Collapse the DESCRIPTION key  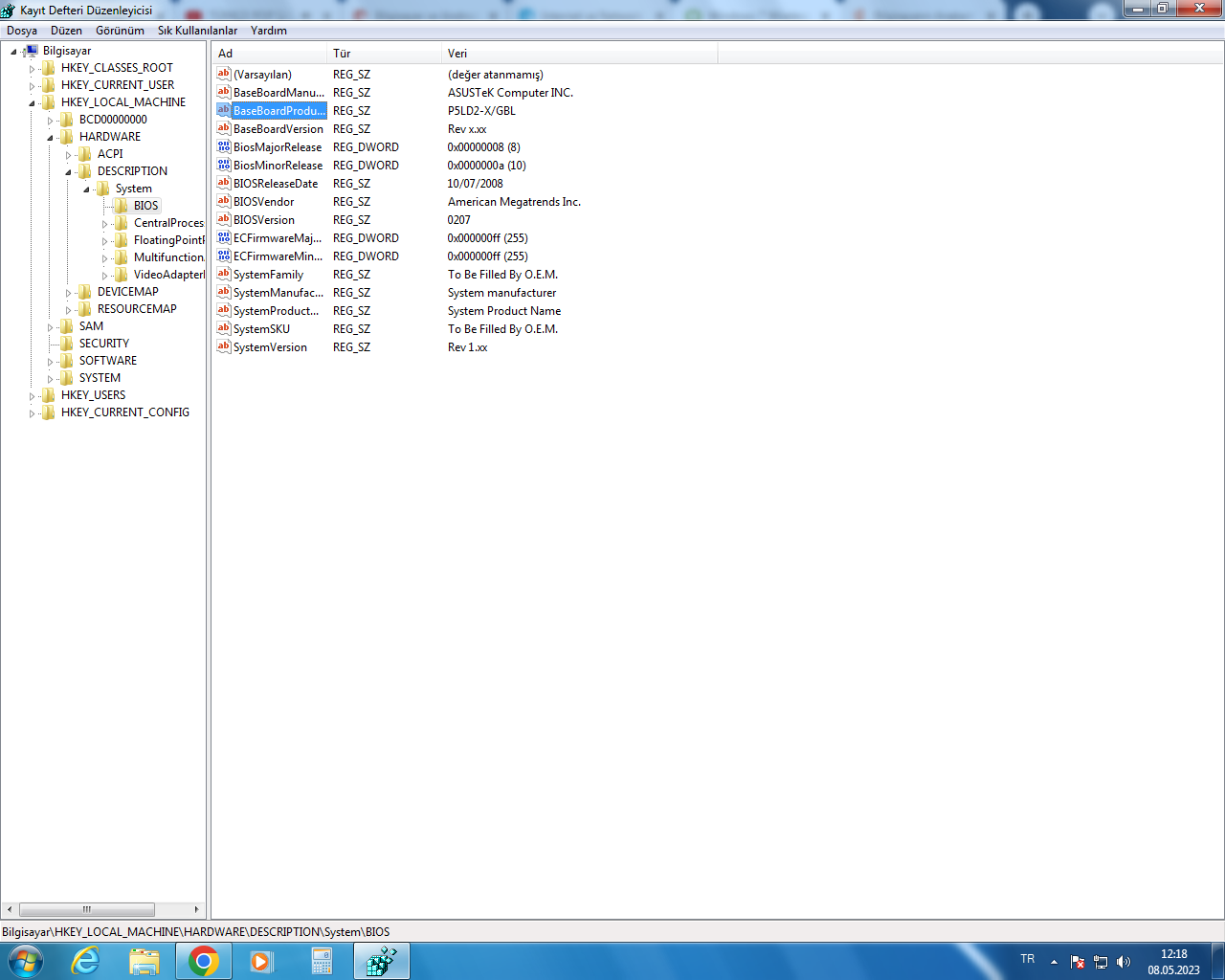pyautogui.click(x=68, y=172)
